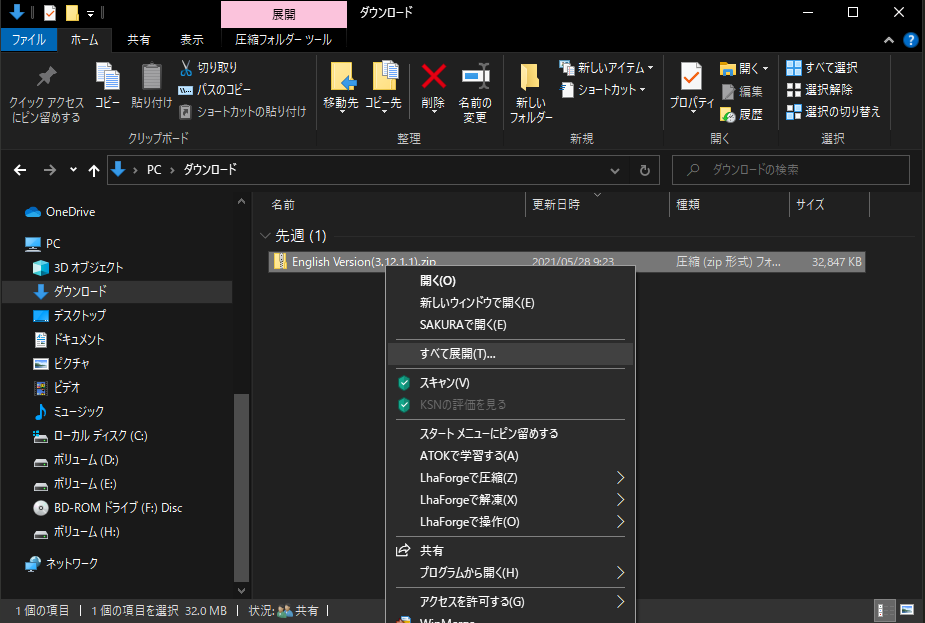Switch to details view in status bar

(885, 609)
